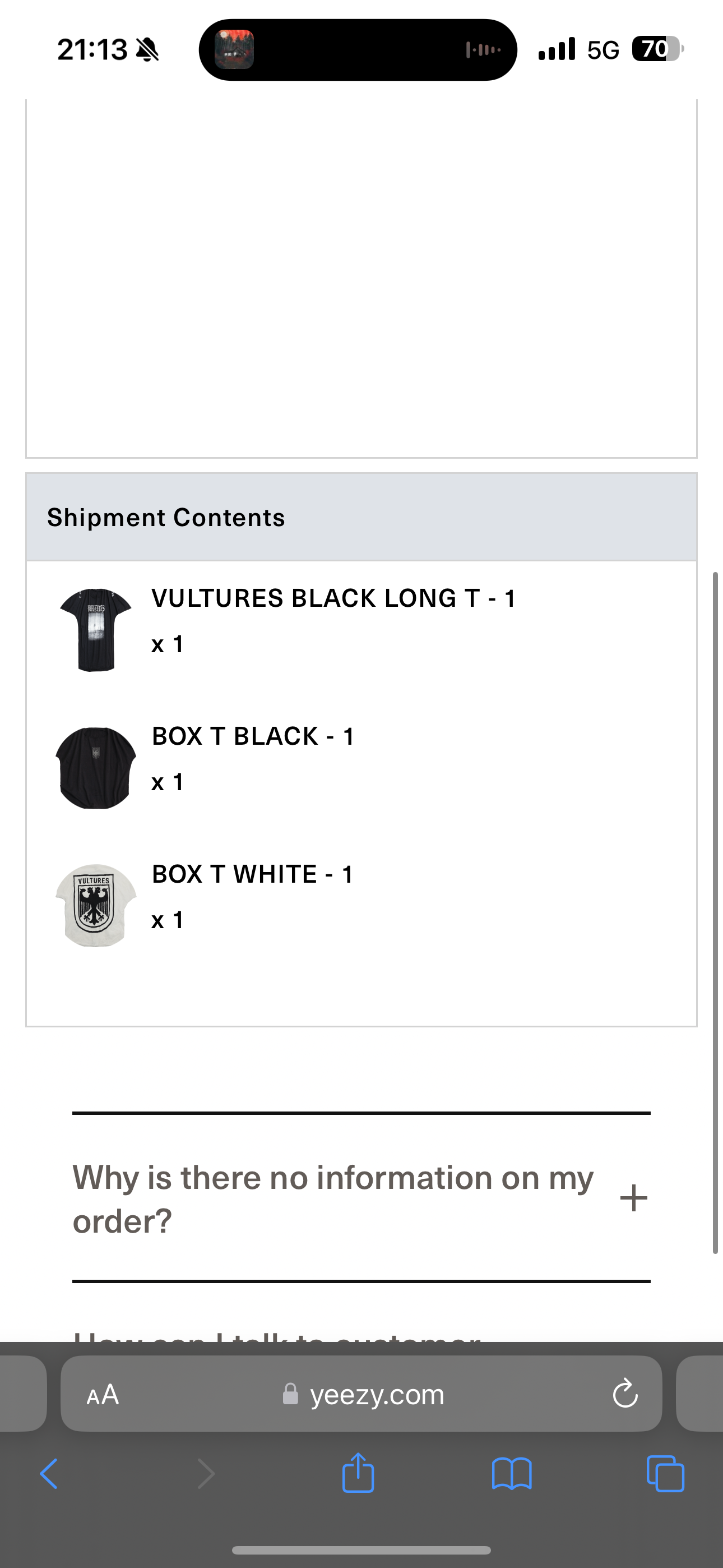Select the BOX T BLACK - 1 item name
This screenshot has width=723, height=1568.
(253, 736)
